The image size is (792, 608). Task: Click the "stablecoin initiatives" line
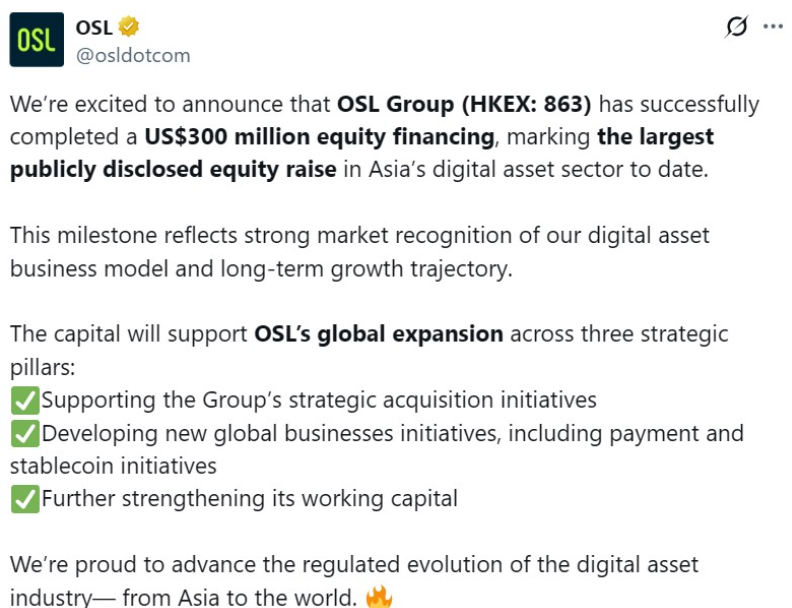coord(113,466)
